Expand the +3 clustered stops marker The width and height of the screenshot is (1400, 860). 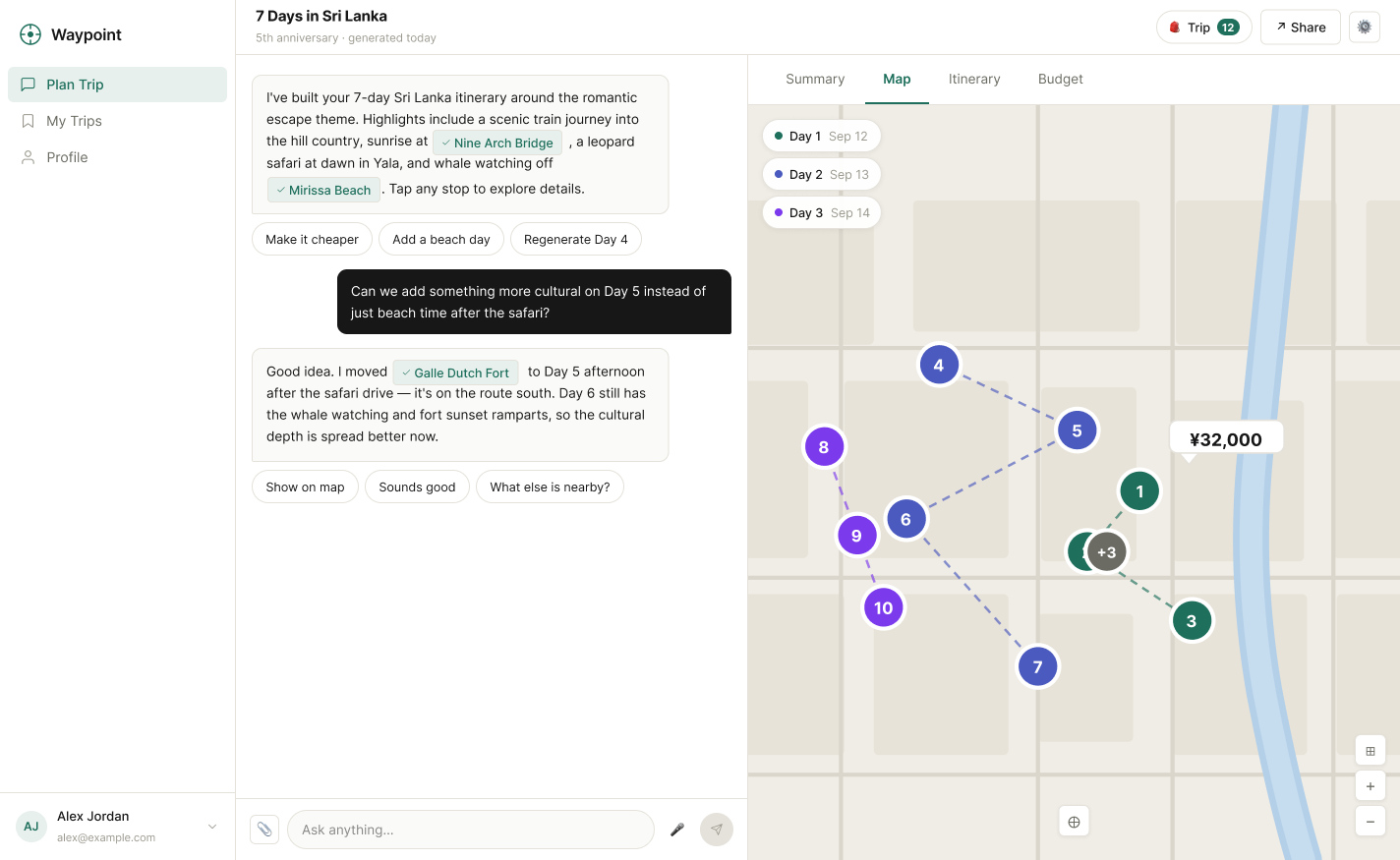pyautogui.click(x=1107, y=552)
